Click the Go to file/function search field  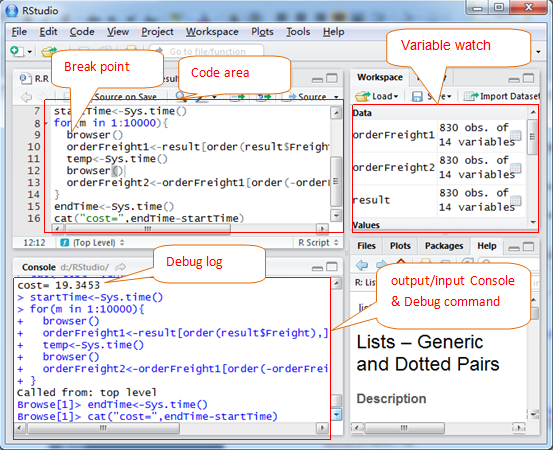[207, 52]
